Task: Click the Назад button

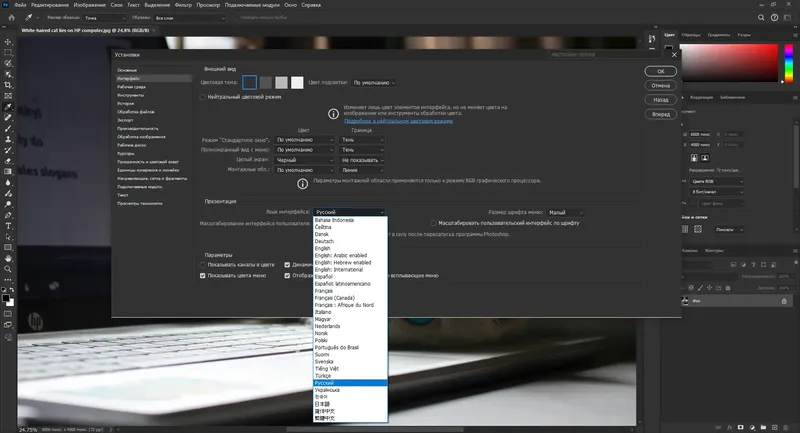Action: coord(661,100)
